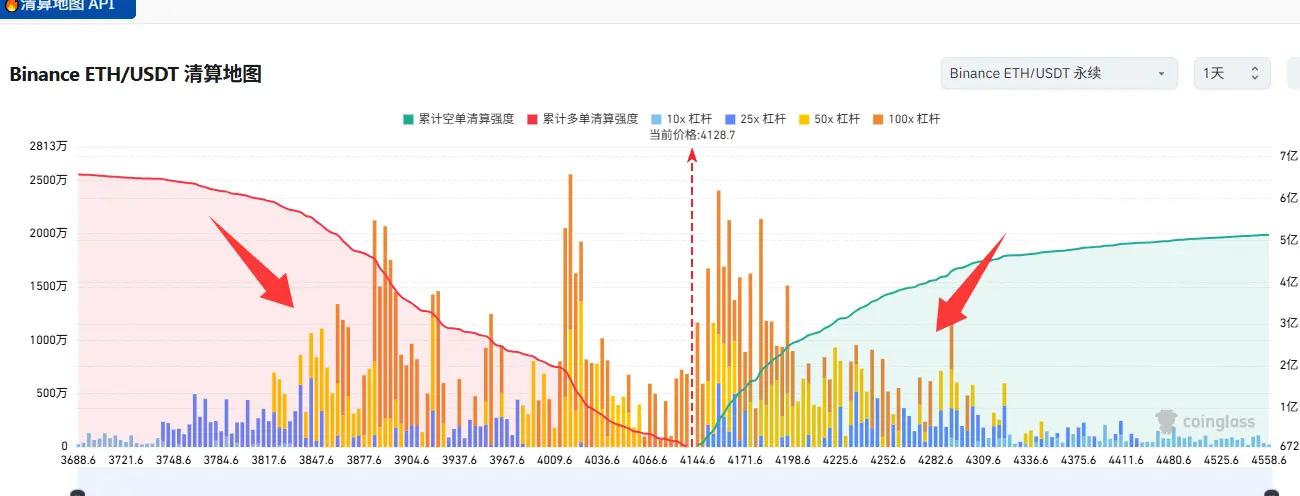Click the 4309.6 price axis label
This screenshot has height=496, width=1300.
coord(983,460)
